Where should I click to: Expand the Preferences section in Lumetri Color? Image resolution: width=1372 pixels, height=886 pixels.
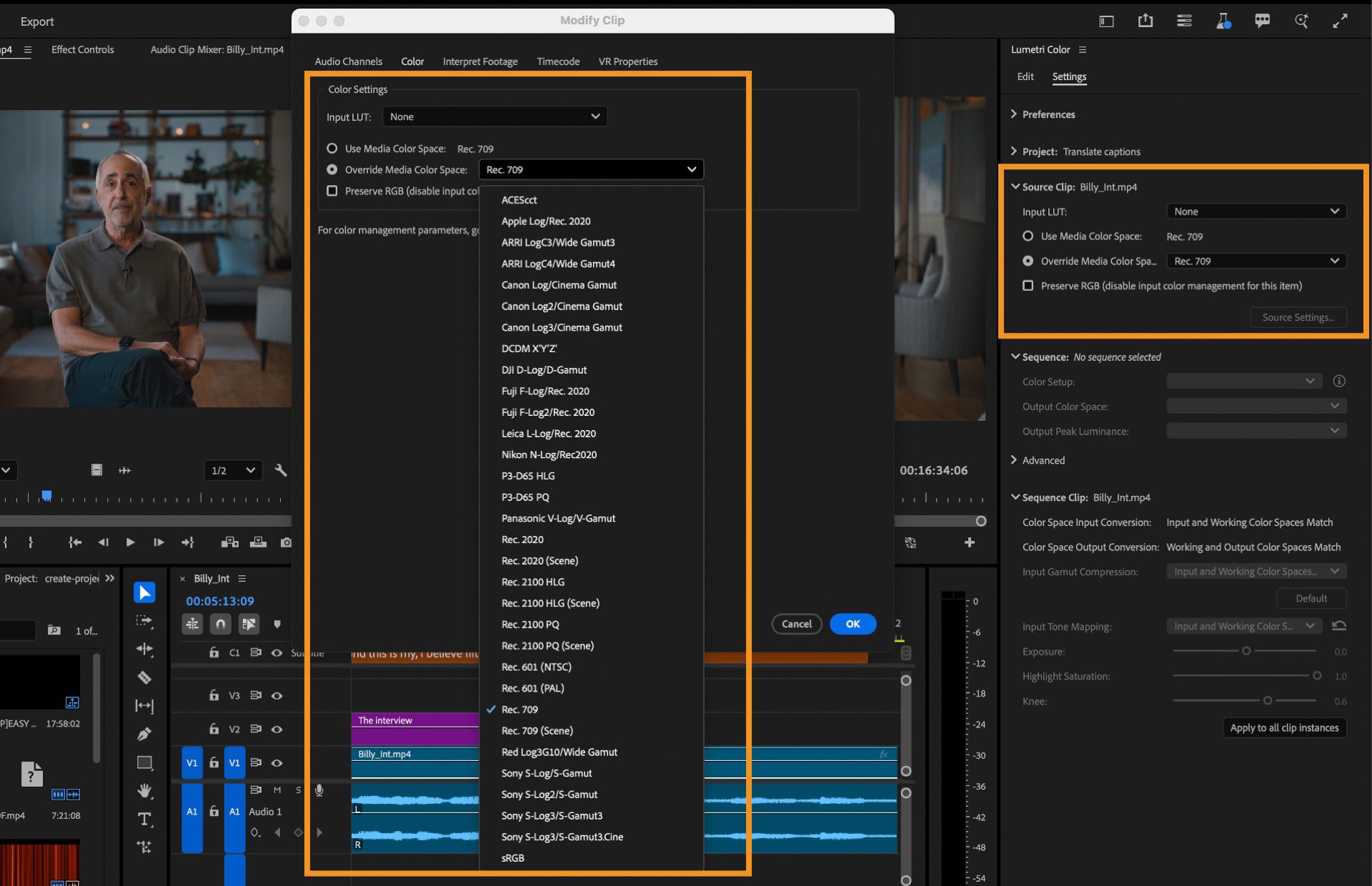pyautogui.click(x=1047, y=114)
